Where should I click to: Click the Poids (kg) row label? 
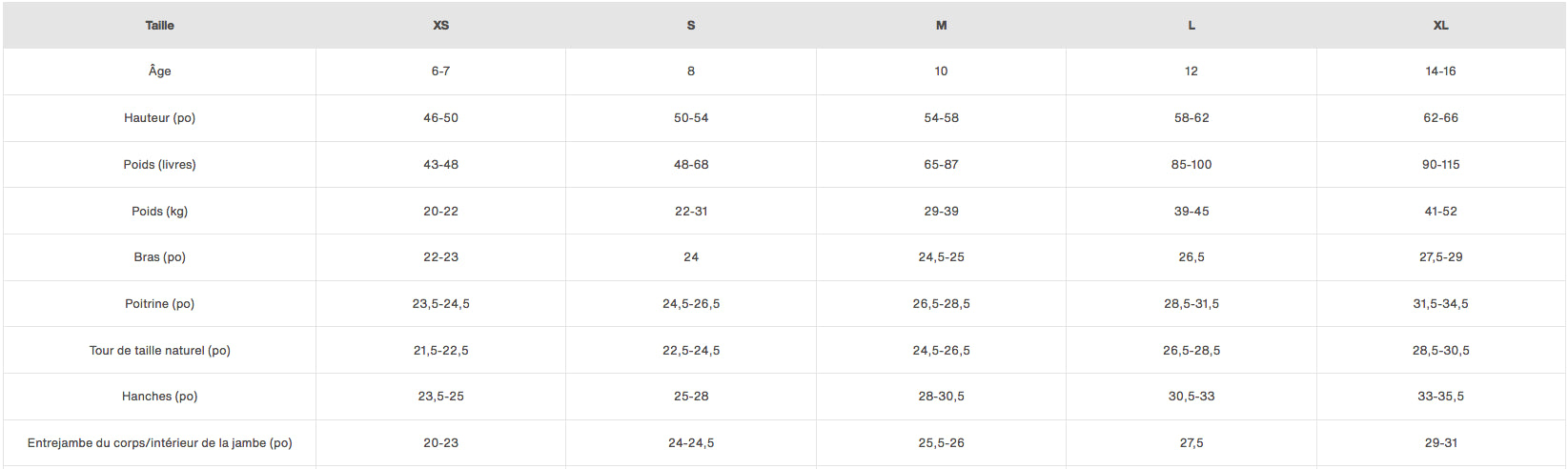[x=159, y=212]
